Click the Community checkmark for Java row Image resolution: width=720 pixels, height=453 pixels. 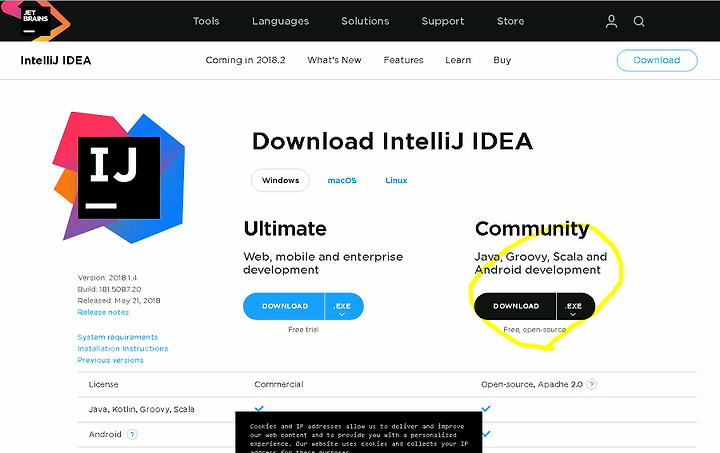pyautogui.click(x=486, y=408)
